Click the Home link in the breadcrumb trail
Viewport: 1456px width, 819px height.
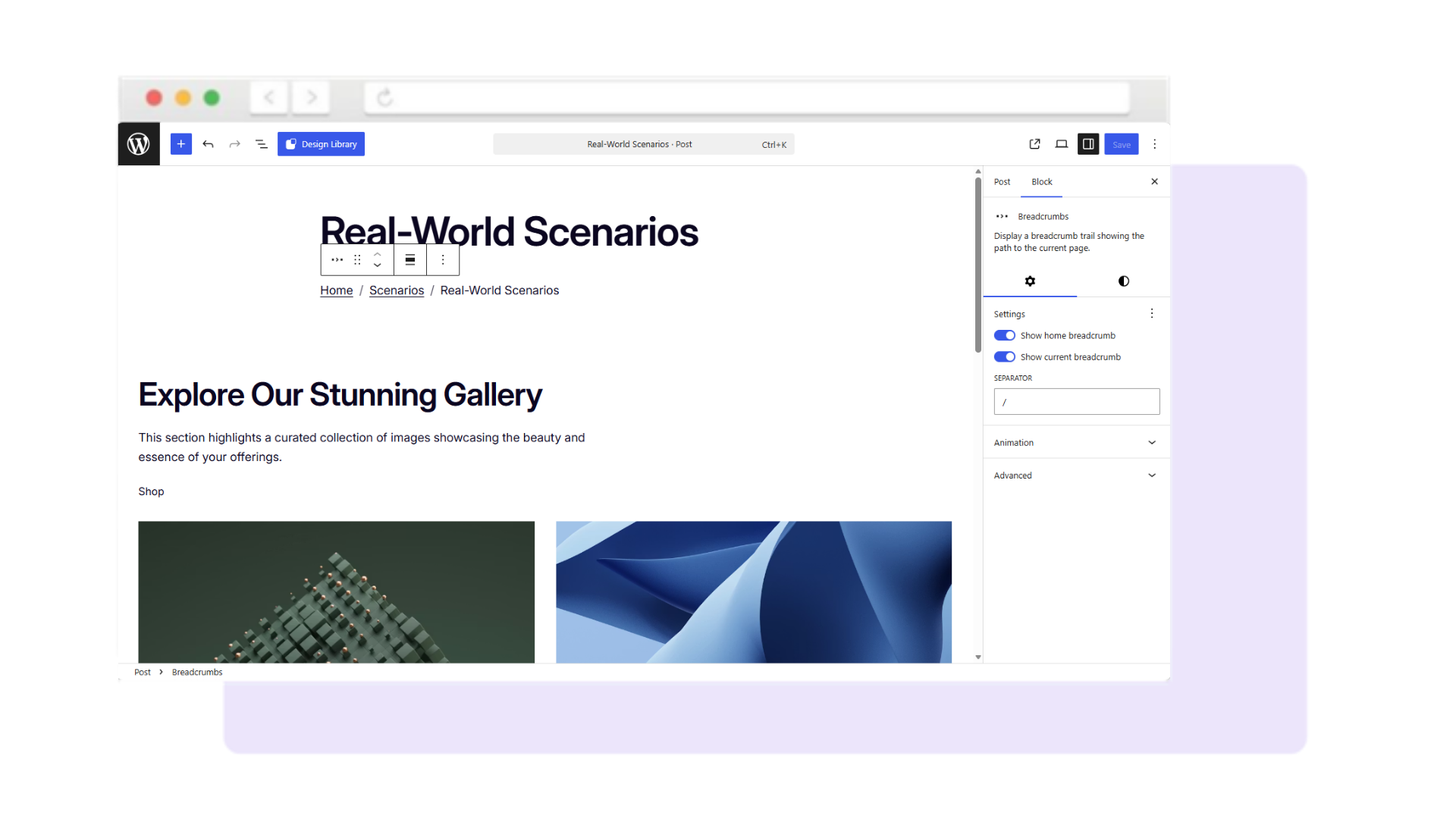(x=336, y=290)
